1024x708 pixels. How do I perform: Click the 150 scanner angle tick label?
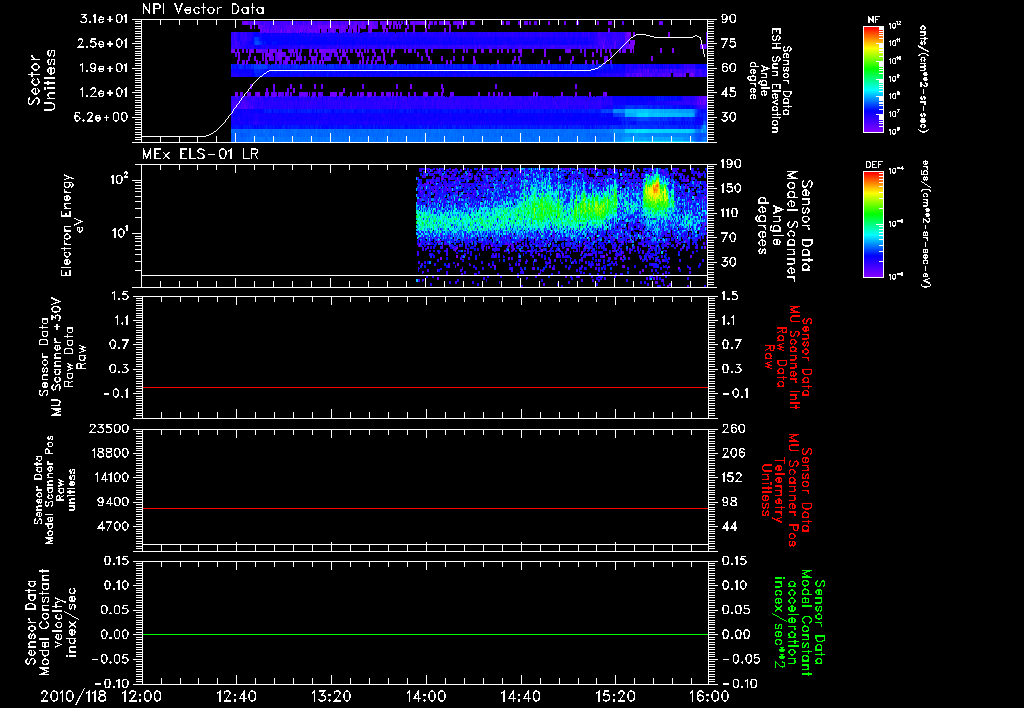coord(732,188)
